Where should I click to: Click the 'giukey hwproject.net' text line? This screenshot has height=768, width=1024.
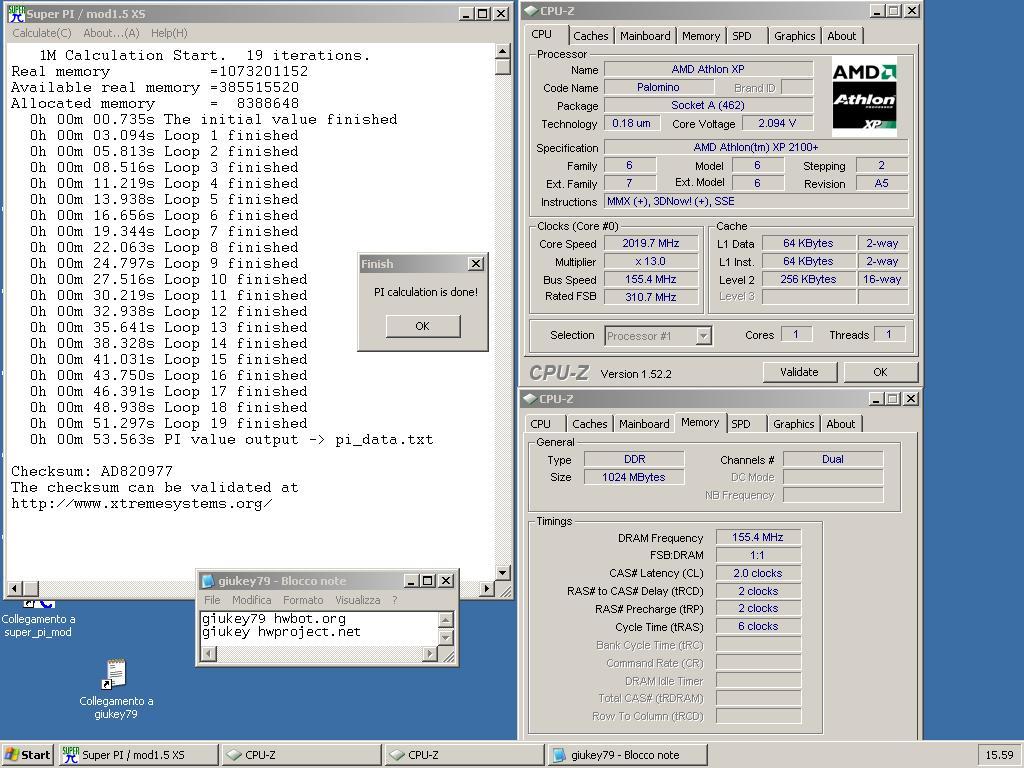[281, 632]
